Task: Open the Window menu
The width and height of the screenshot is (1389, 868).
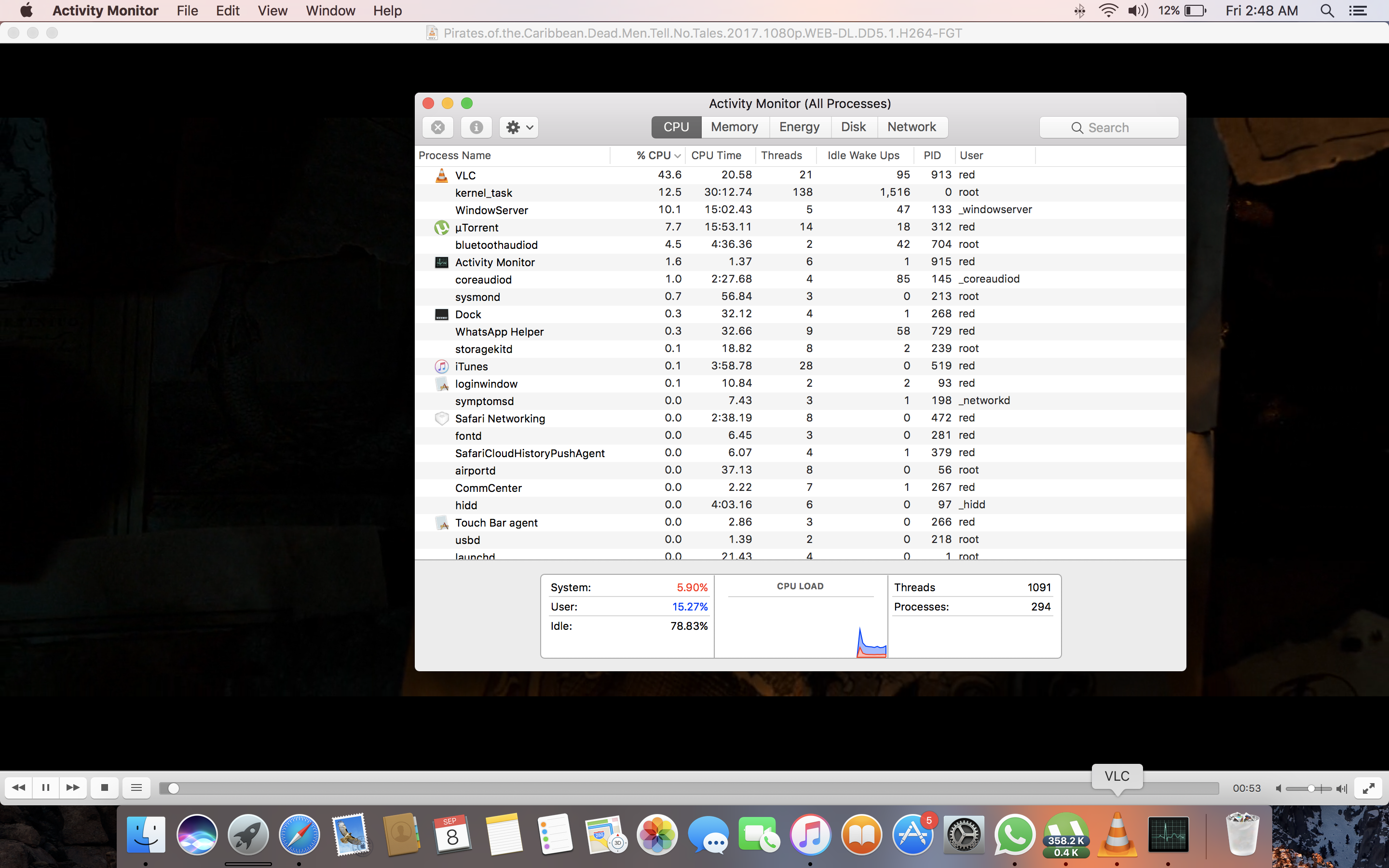Action: pos(330,10)
